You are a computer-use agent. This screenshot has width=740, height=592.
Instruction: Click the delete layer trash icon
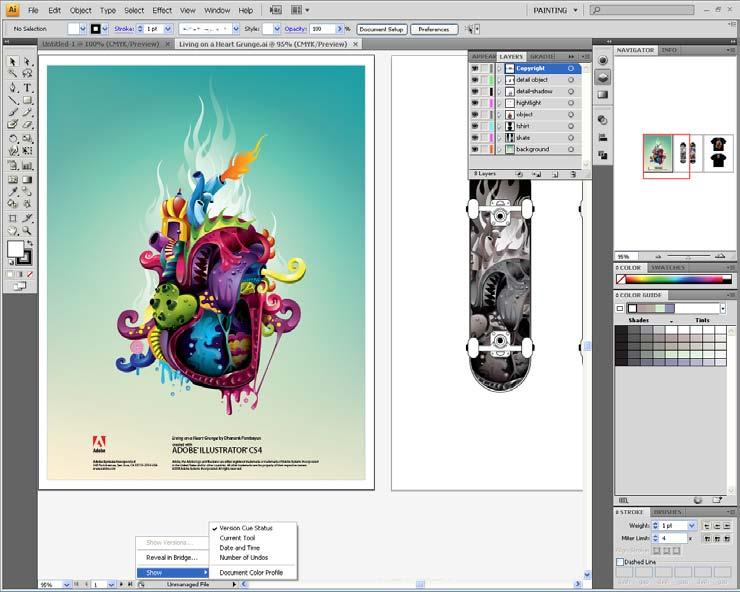pos(573,174)
